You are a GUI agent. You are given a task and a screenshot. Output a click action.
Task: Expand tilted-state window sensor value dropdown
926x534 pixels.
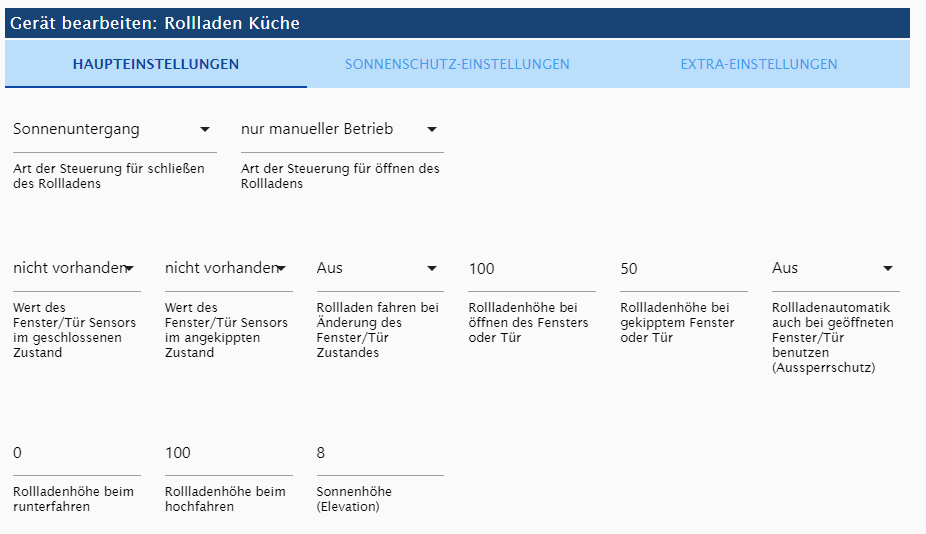coord(229,269)
